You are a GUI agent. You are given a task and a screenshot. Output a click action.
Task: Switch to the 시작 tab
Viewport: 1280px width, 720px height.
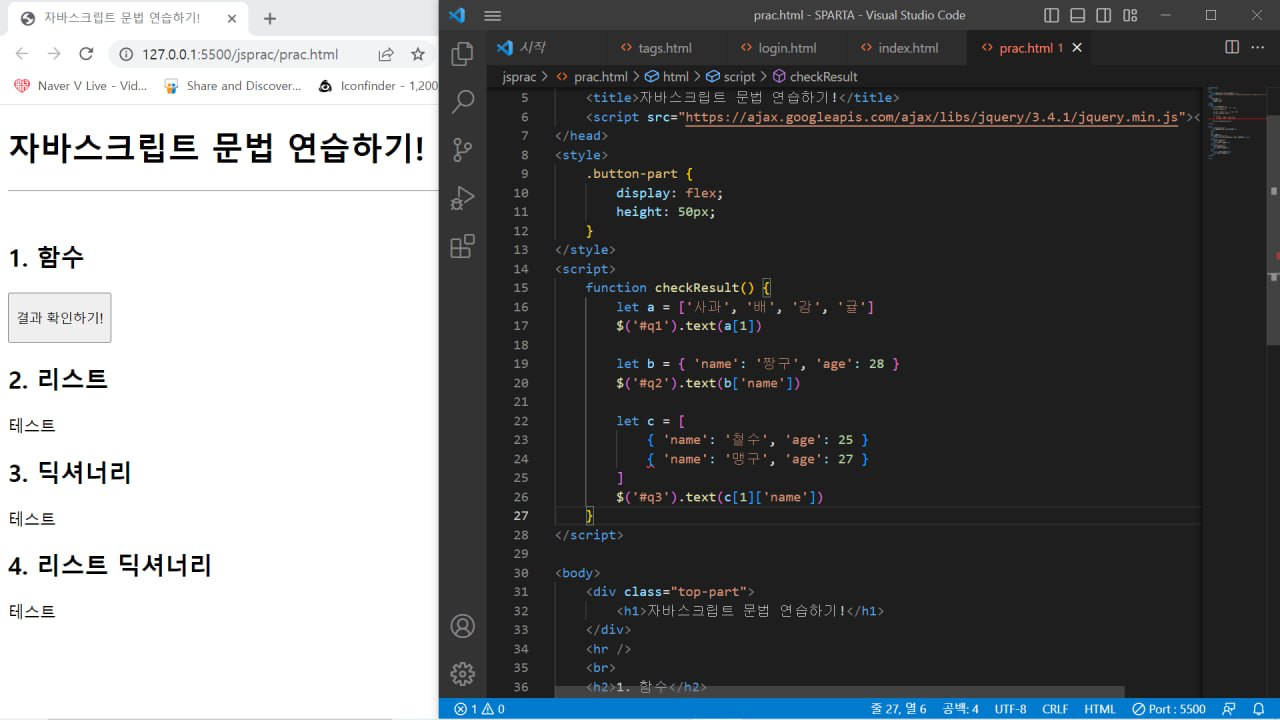pyautogui.click(x=545, y=48)
